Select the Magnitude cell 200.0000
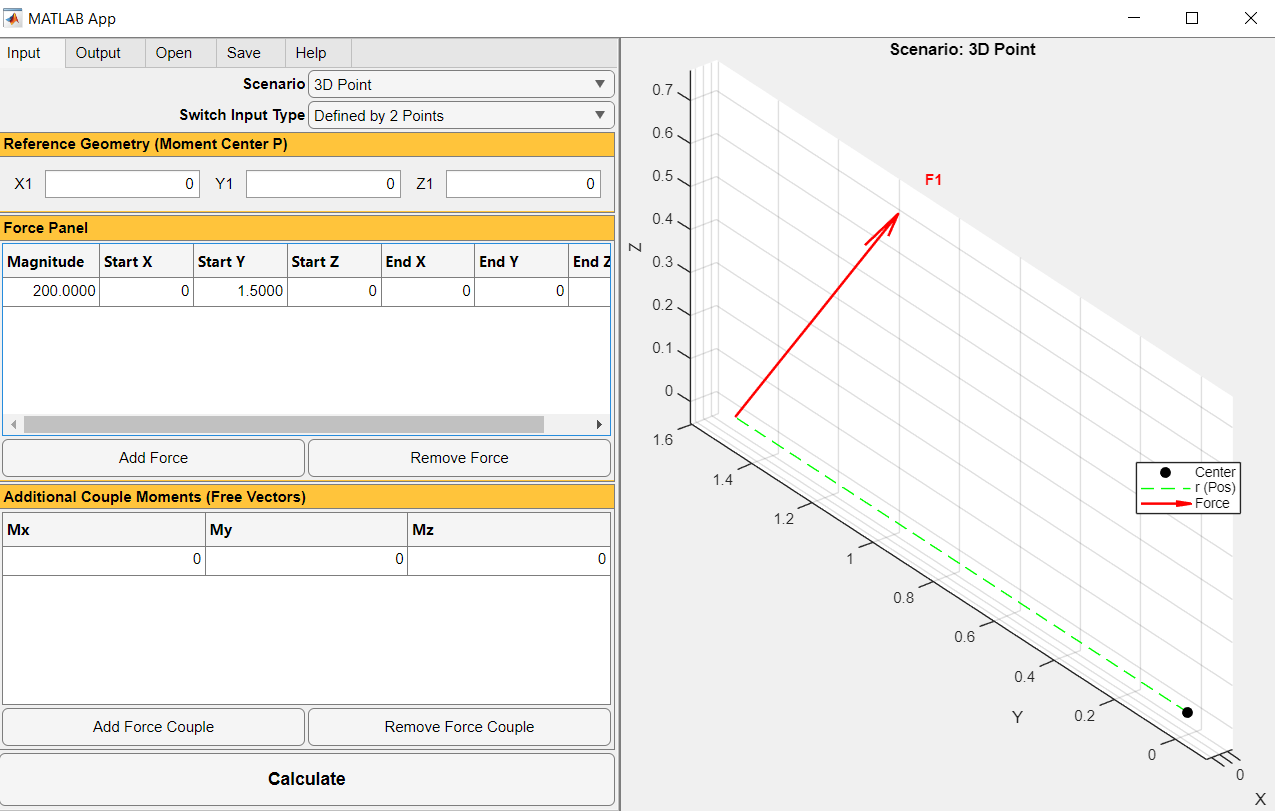The width and height of the screenshot is (1275, 811). pos(51,291)
